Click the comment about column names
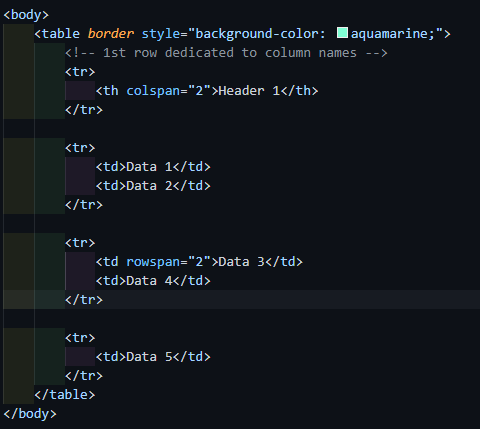 coord(226,53)
